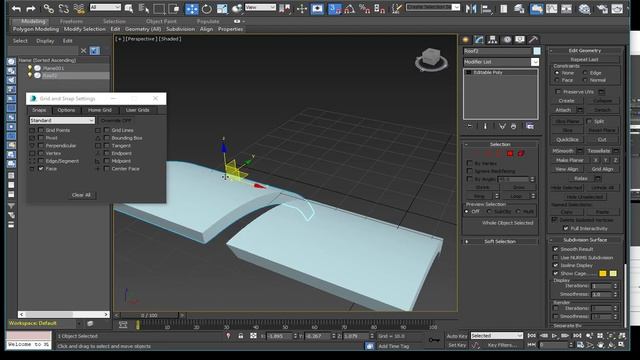Viewport: 640px width, 360px height.
Task: Click the Clear All snaps button
Action: pos(81,195)
